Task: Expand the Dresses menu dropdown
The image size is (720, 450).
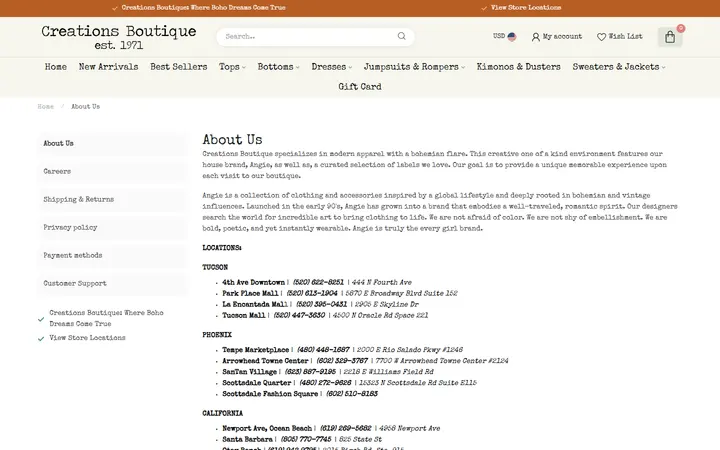Action: (332, 67)
